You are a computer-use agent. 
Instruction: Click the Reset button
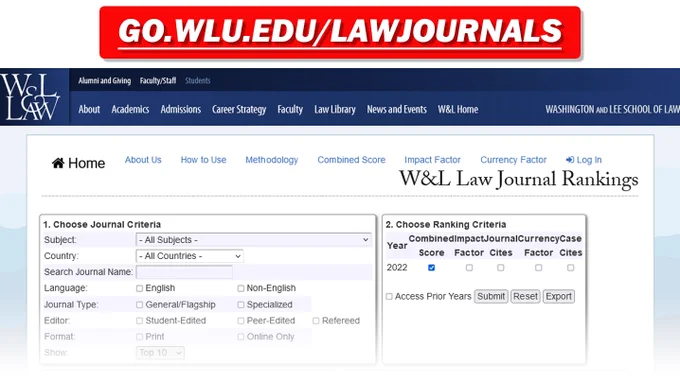(525, 297)
